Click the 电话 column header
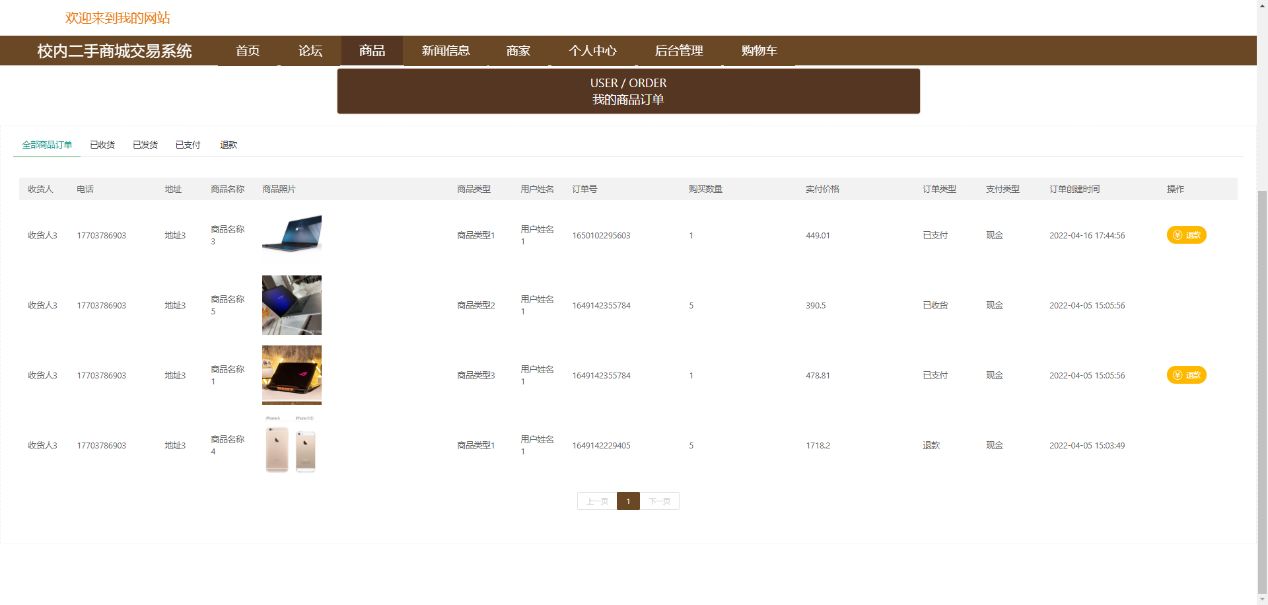 coord(85,189)
